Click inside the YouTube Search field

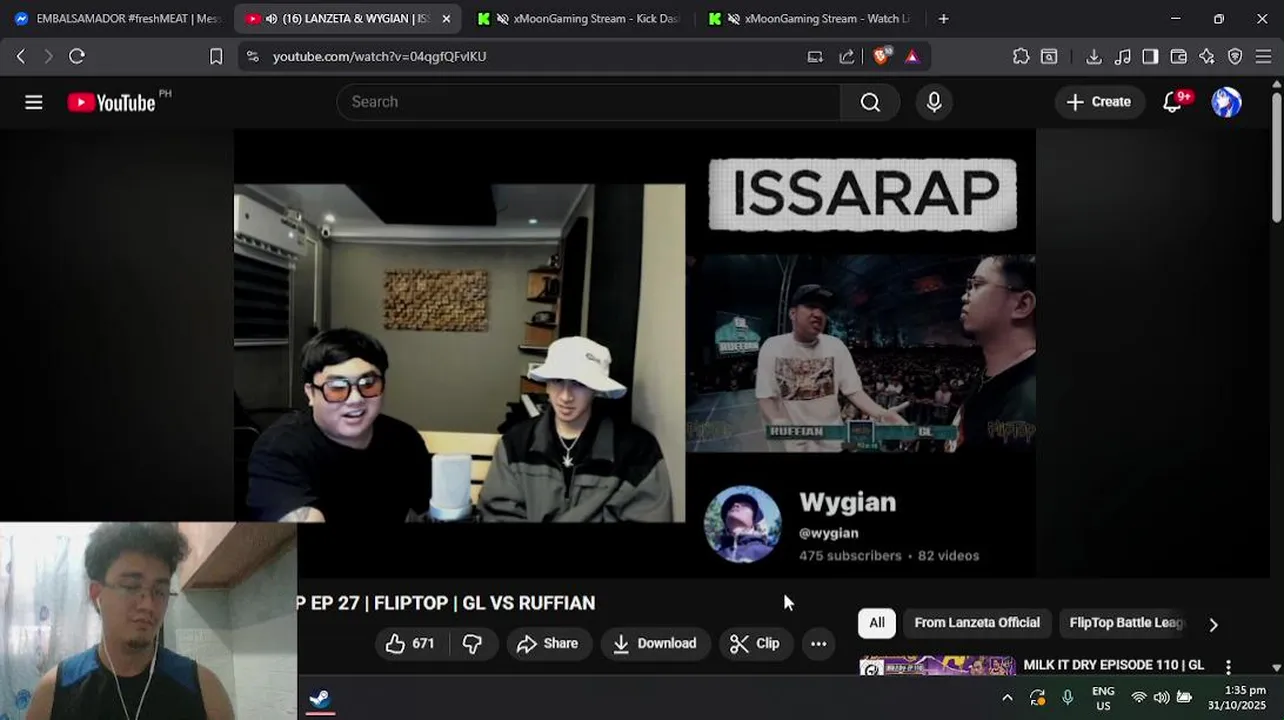[x=589, y=102]
